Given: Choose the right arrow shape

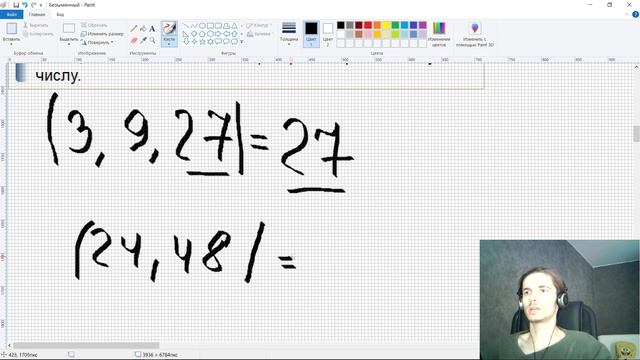Looking at the screenshot, I should coord(218,34).
